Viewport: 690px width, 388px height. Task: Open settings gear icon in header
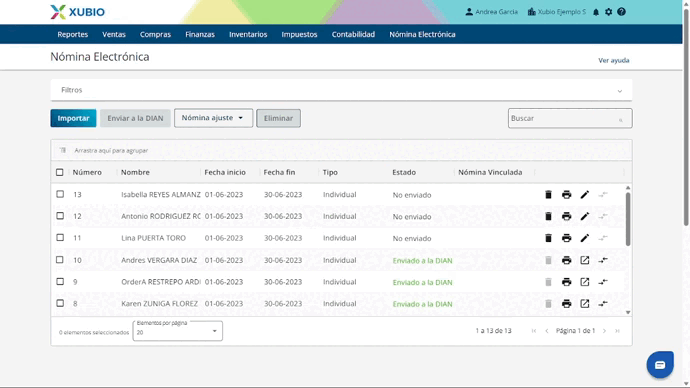tap(608, 12)
